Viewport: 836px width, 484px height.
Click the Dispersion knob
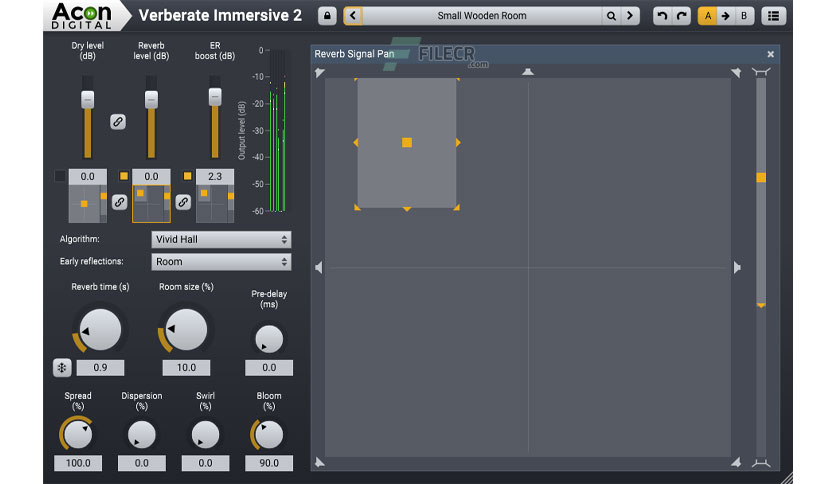coord(141,434)
